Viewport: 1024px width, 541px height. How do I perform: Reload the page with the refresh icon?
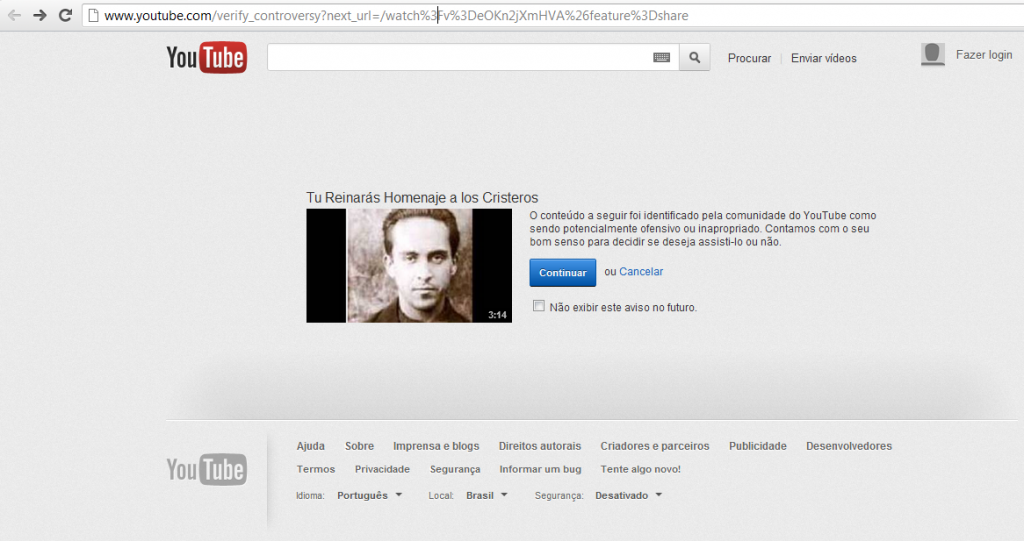point(65,15)
